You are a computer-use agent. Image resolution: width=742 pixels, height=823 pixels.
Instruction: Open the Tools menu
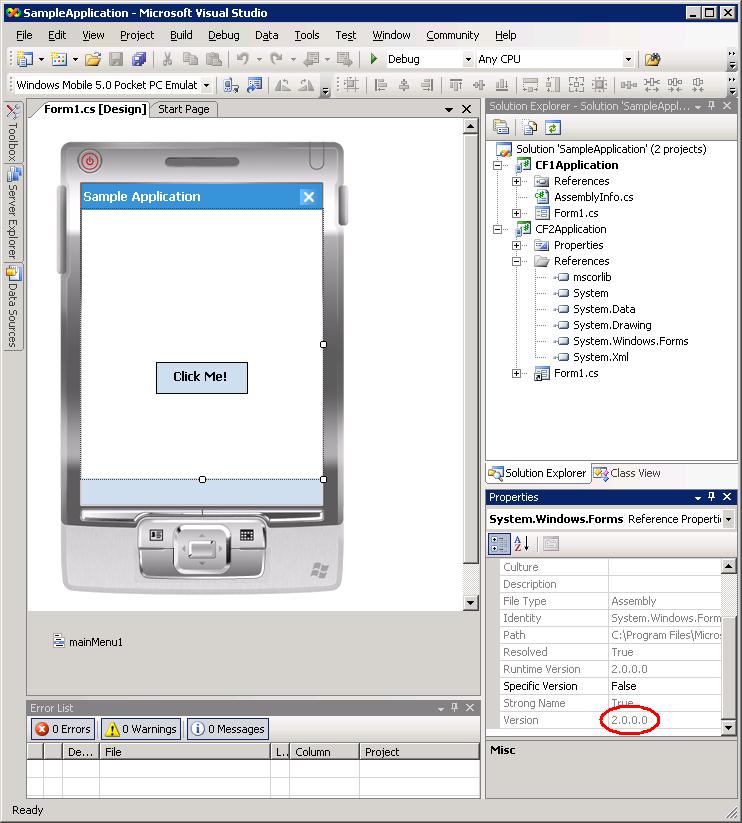(x=306, y=35)
